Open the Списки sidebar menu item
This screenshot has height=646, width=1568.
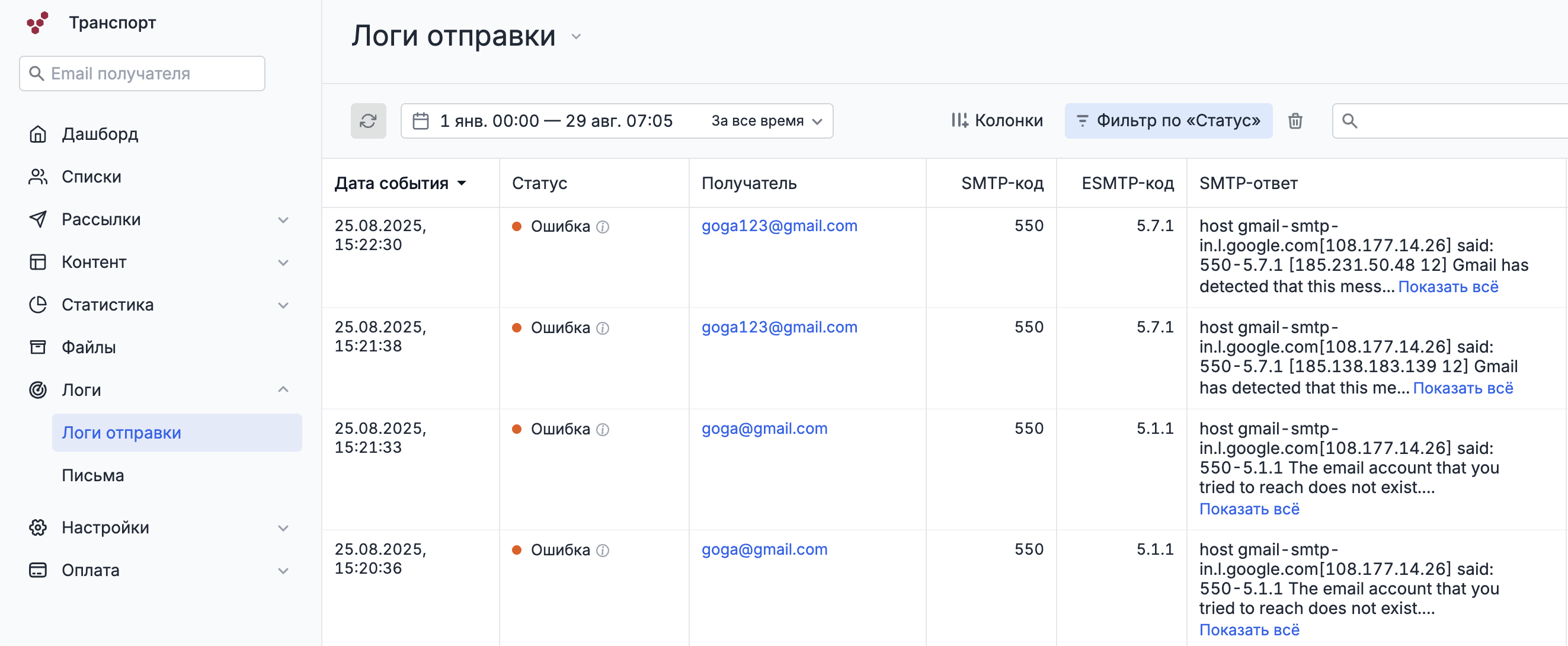91,177
